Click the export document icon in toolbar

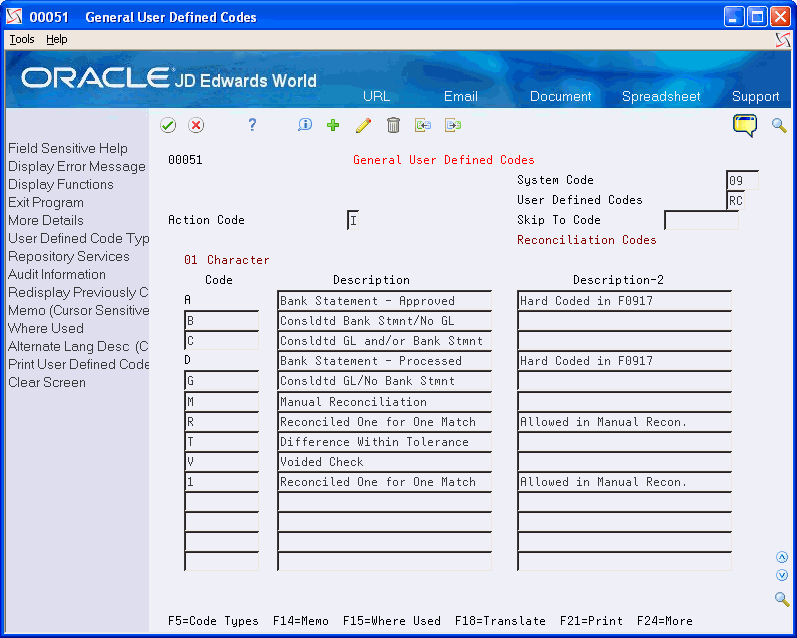452,125
